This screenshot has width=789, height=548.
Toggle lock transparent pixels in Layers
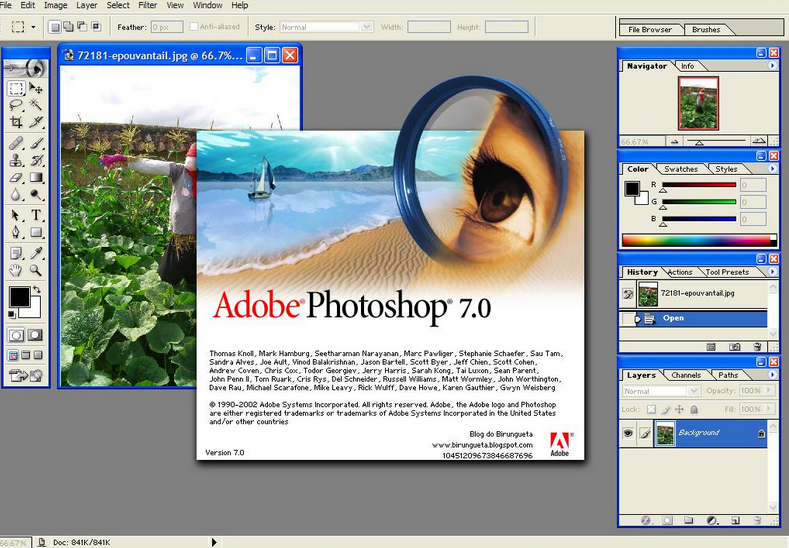coord(651,409)
